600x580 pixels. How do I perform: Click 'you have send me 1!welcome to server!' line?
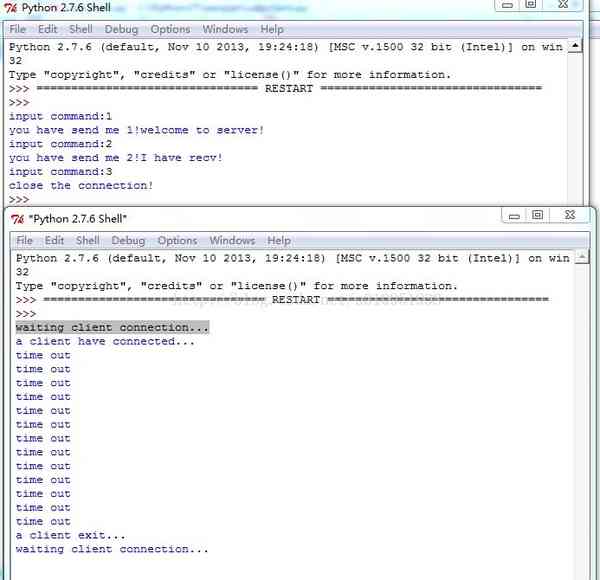[136, 130]
